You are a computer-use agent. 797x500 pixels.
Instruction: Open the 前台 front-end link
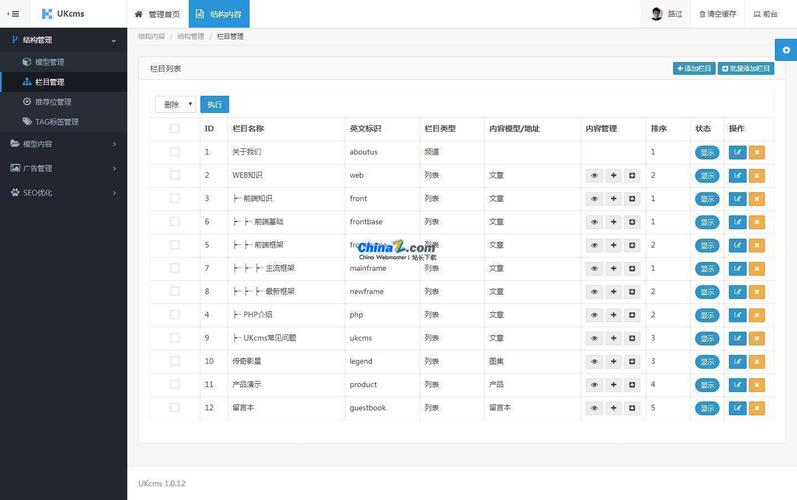(x=765, y=14)
